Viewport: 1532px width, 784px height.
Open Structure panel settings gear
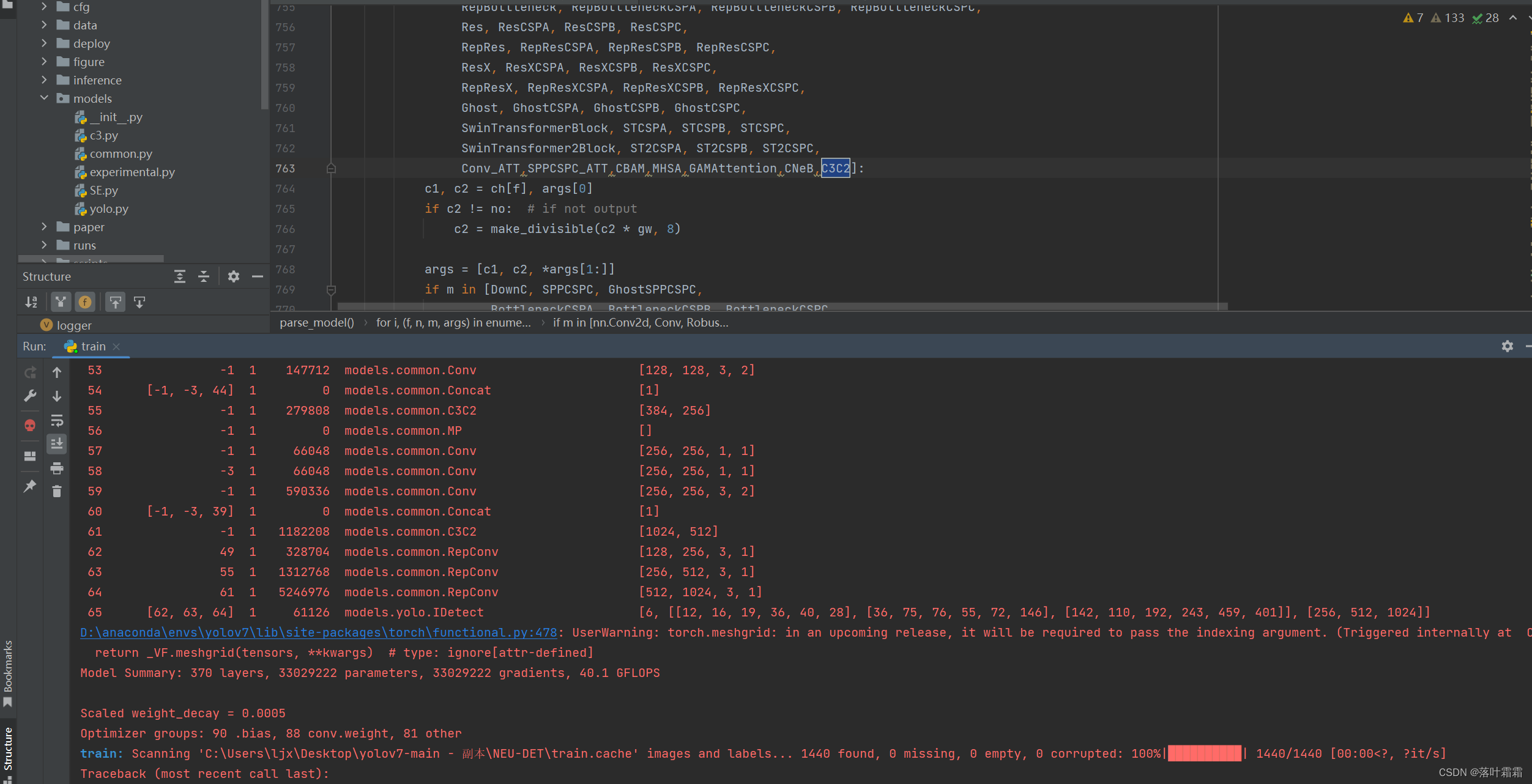click(234, 276)
